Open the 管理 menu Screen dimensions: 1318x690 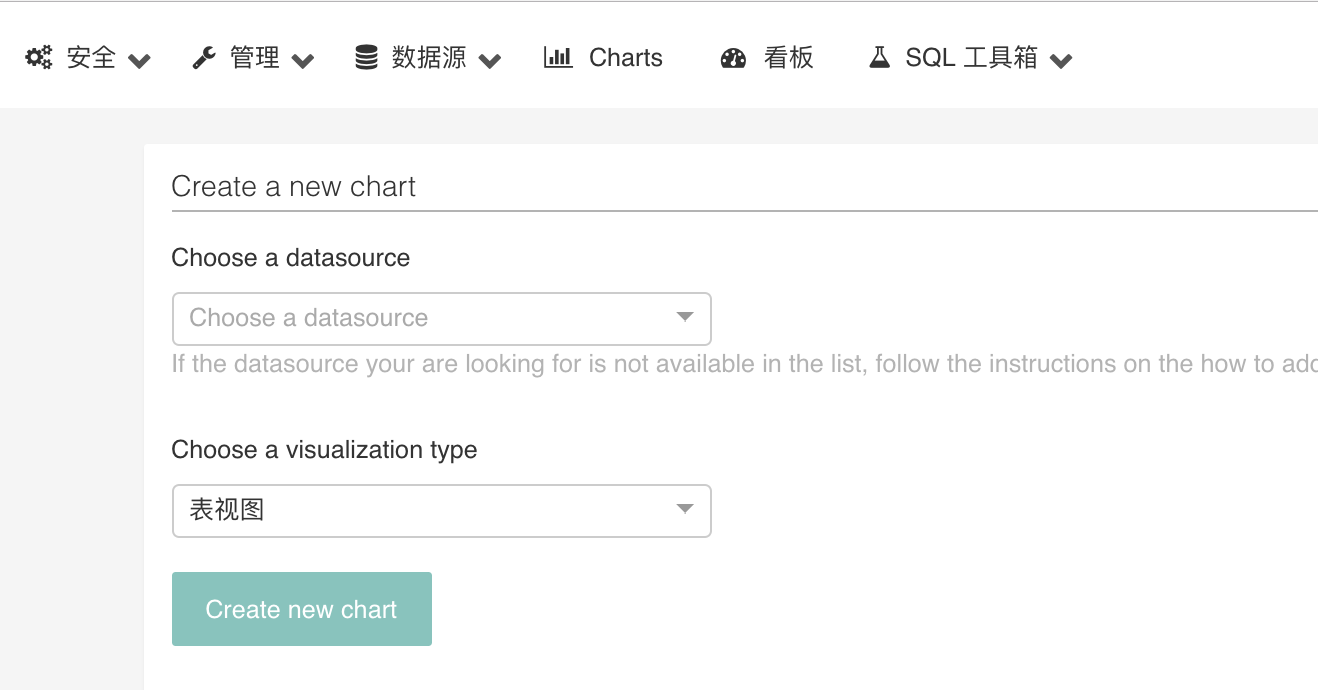253,58
